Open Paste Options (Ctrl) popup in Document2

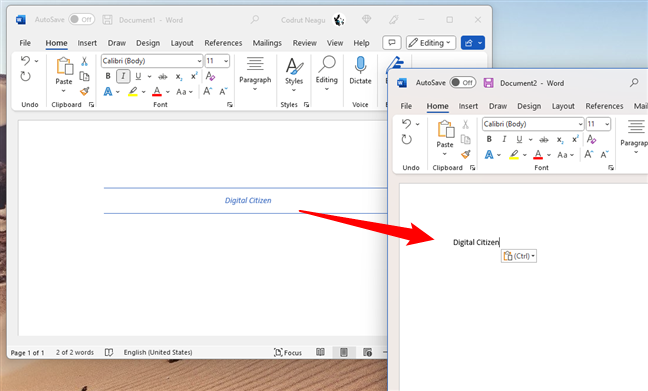click(x=519, y=256)
